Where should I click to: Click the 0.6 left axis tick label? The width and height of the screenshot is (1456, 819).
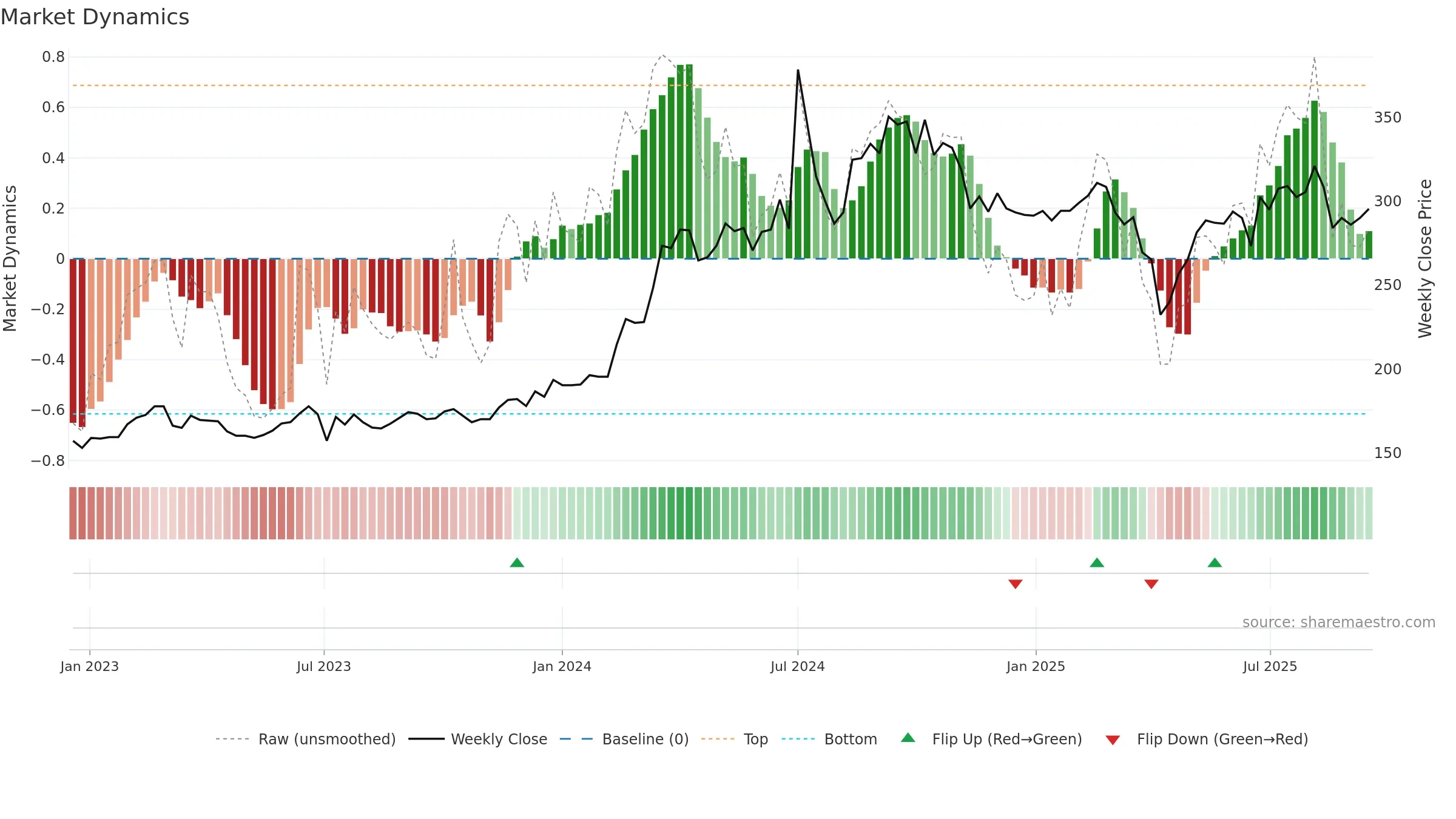(x=53, y=107)
